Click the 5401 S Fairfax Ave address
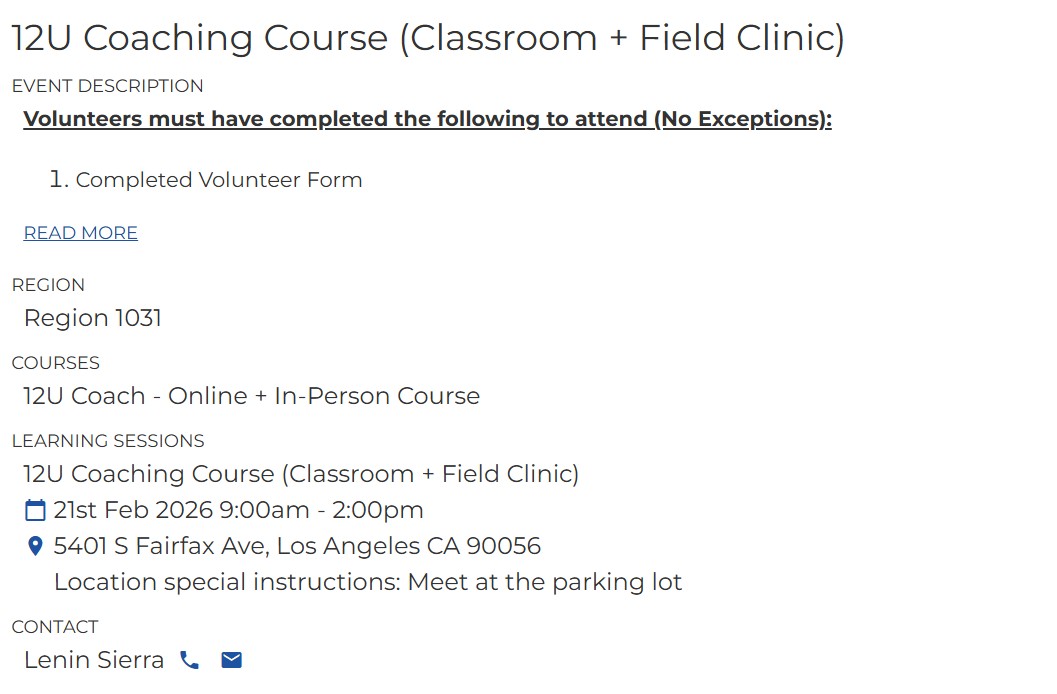The height and width of the screenshot is (694, 1057). point(297,546)
